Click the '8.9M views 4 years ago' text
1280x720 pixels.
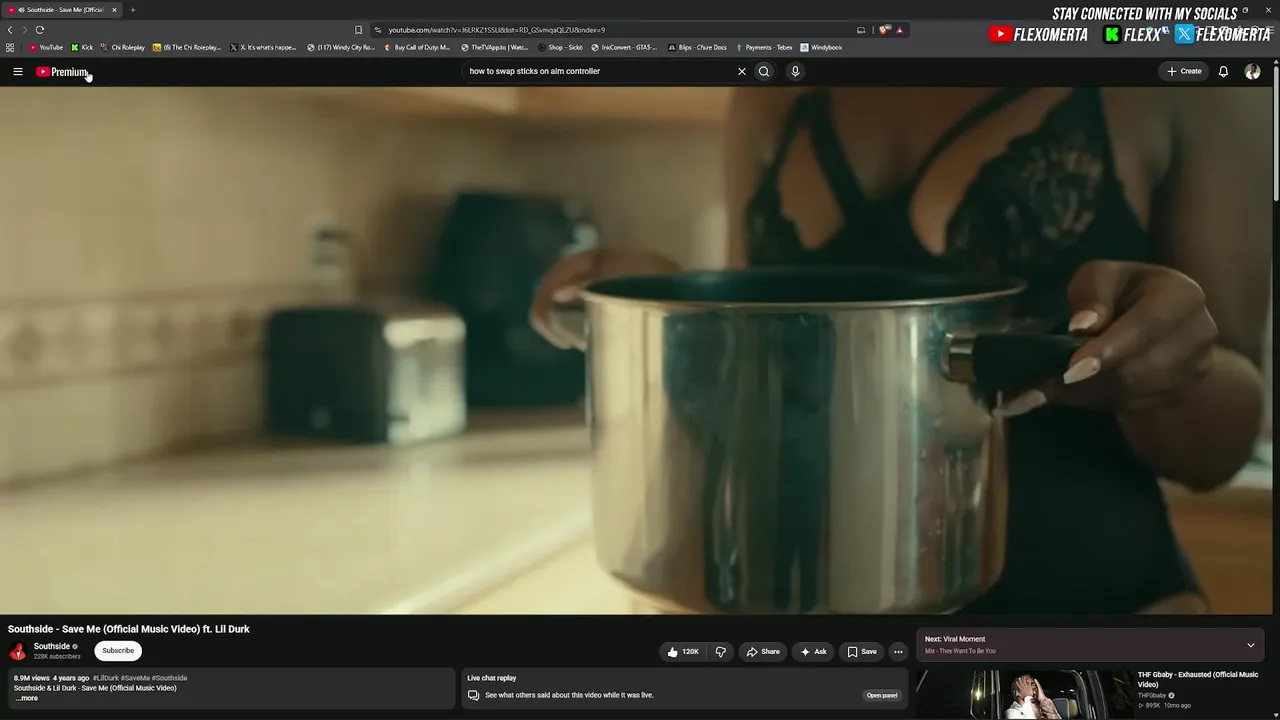(x=51, y=678)
